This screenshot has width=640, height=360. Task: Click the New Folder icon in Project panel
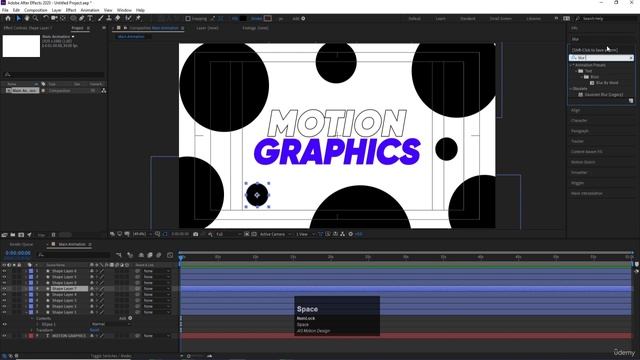tap(13, 235)
